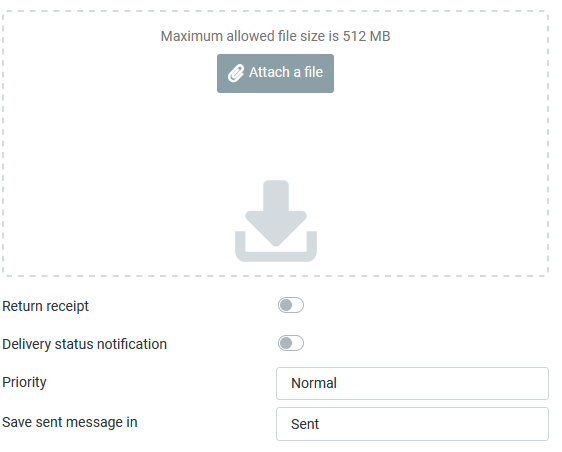Viewport: 562px width, 452px height.
Task: Select the Normal priority value
Action: (x=314, y=383)
